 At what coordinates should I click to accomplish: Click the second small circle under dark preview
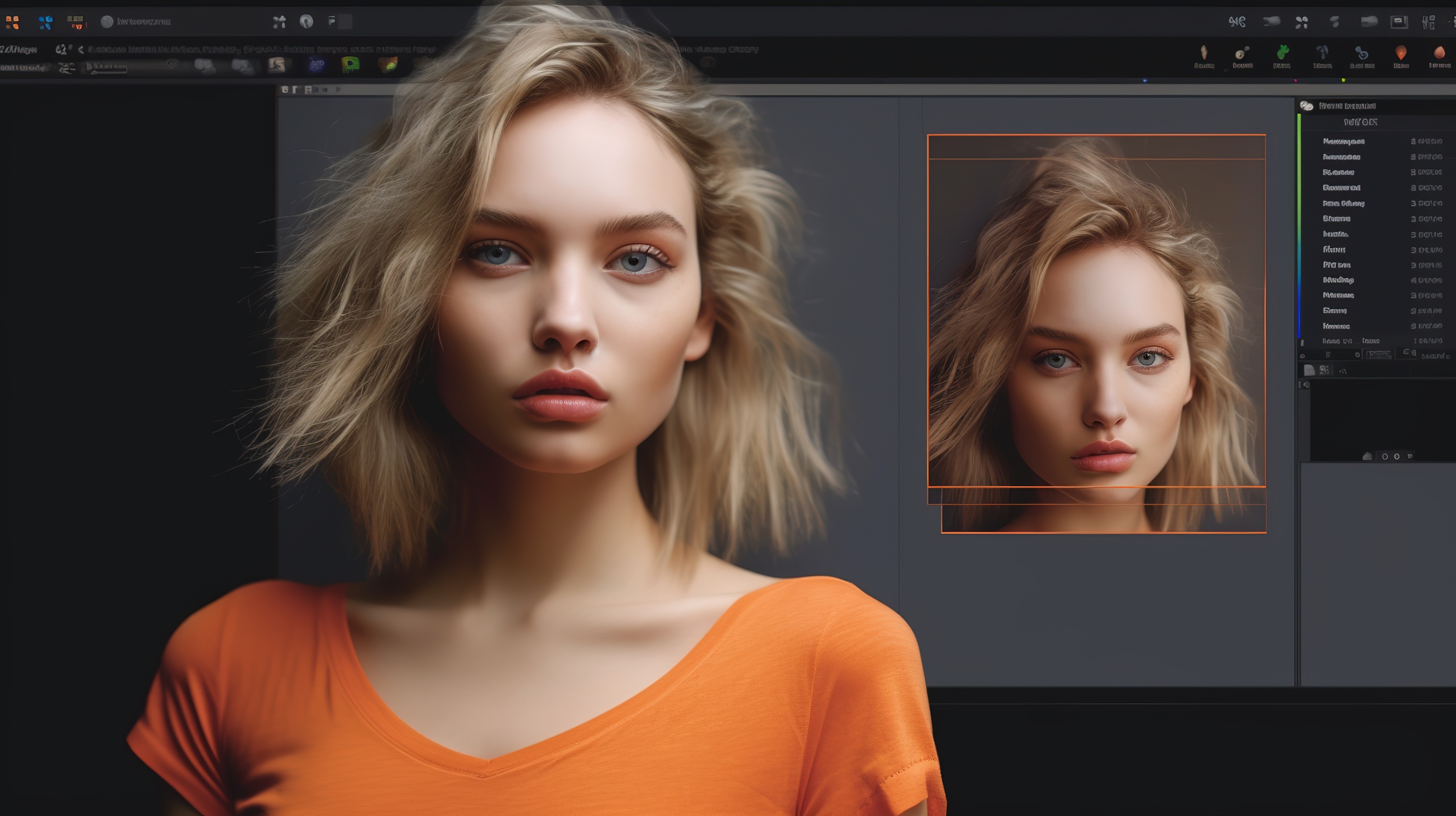(1397, 456)
